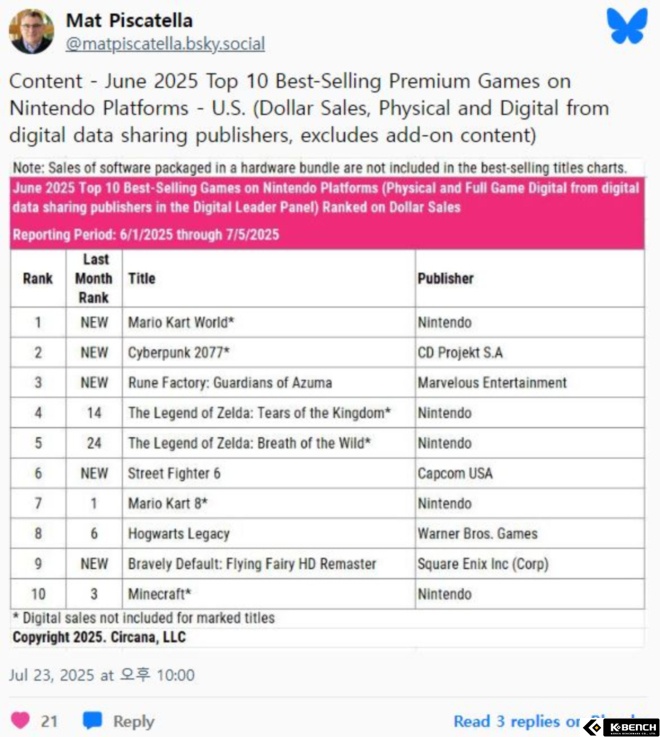Click the Bluesky butterfly logo
Viewport: 660px width, 737px height.
point(627,26)
